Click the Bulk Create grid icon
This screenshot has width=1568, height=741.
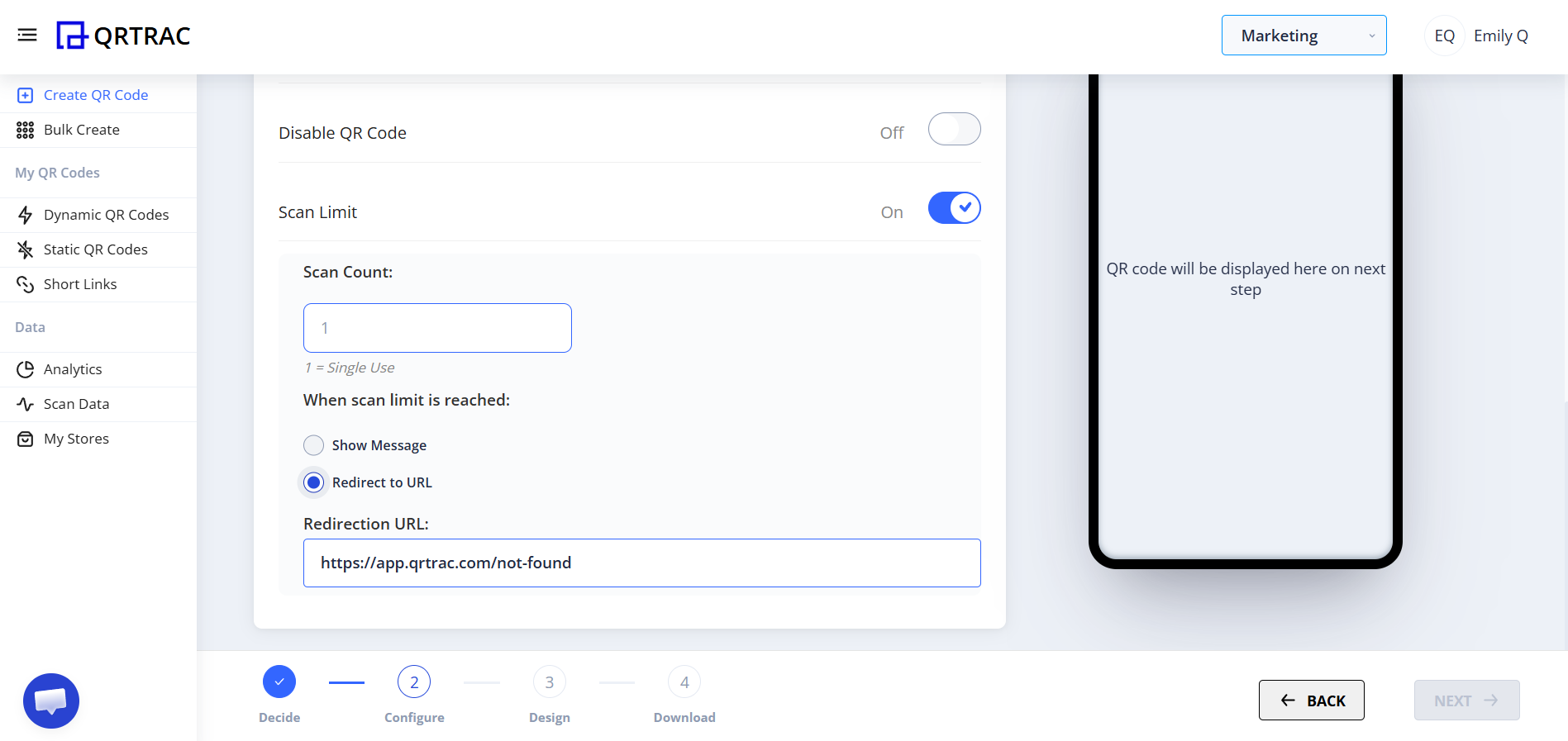point(26,130)
